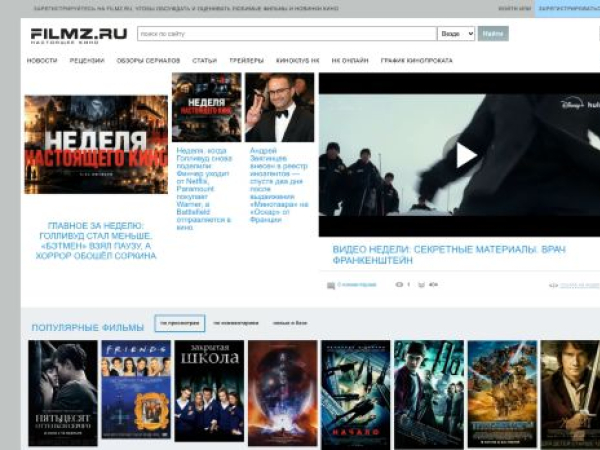The width and height of the screenshot is (600, 450).
Task: Click the 'Популярные фильмы' section heading
Action: [88, 328]
